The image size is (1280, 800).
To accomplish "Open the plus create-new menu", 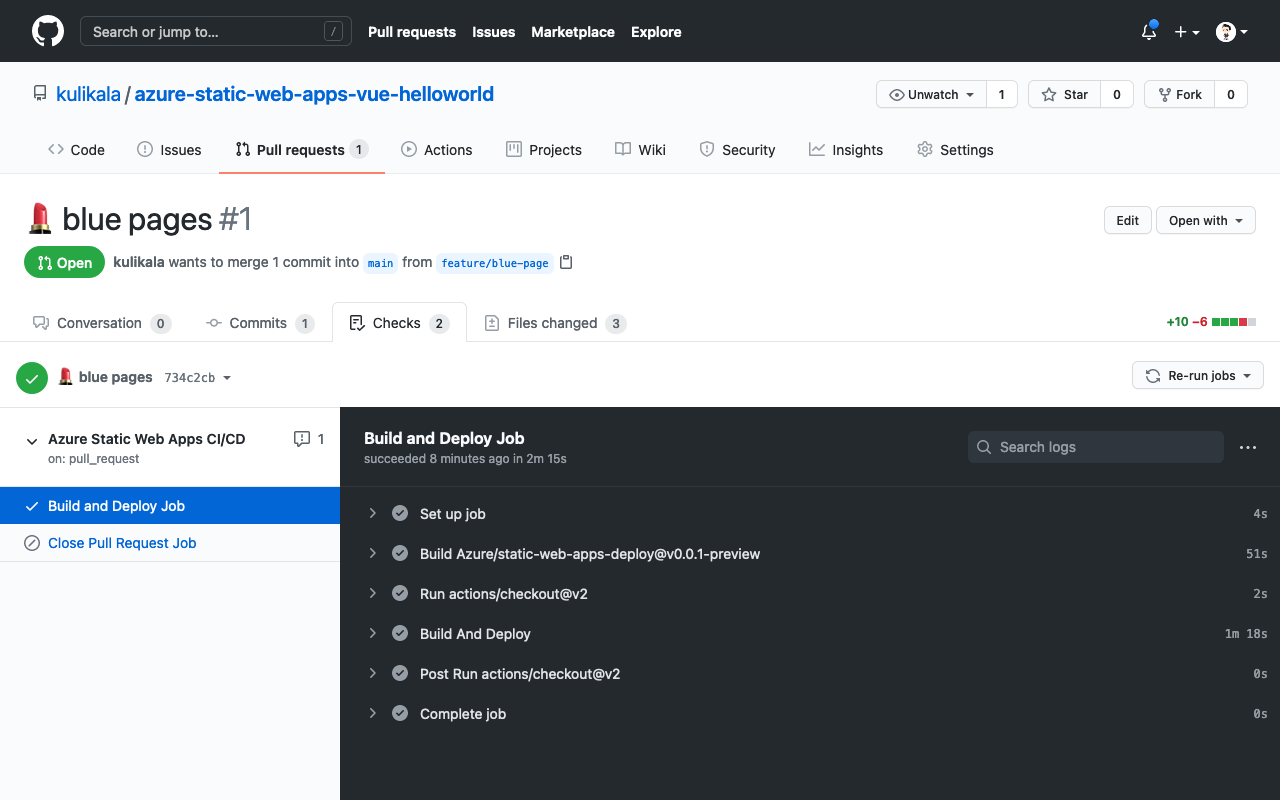I will click(x=1186, y=32).
